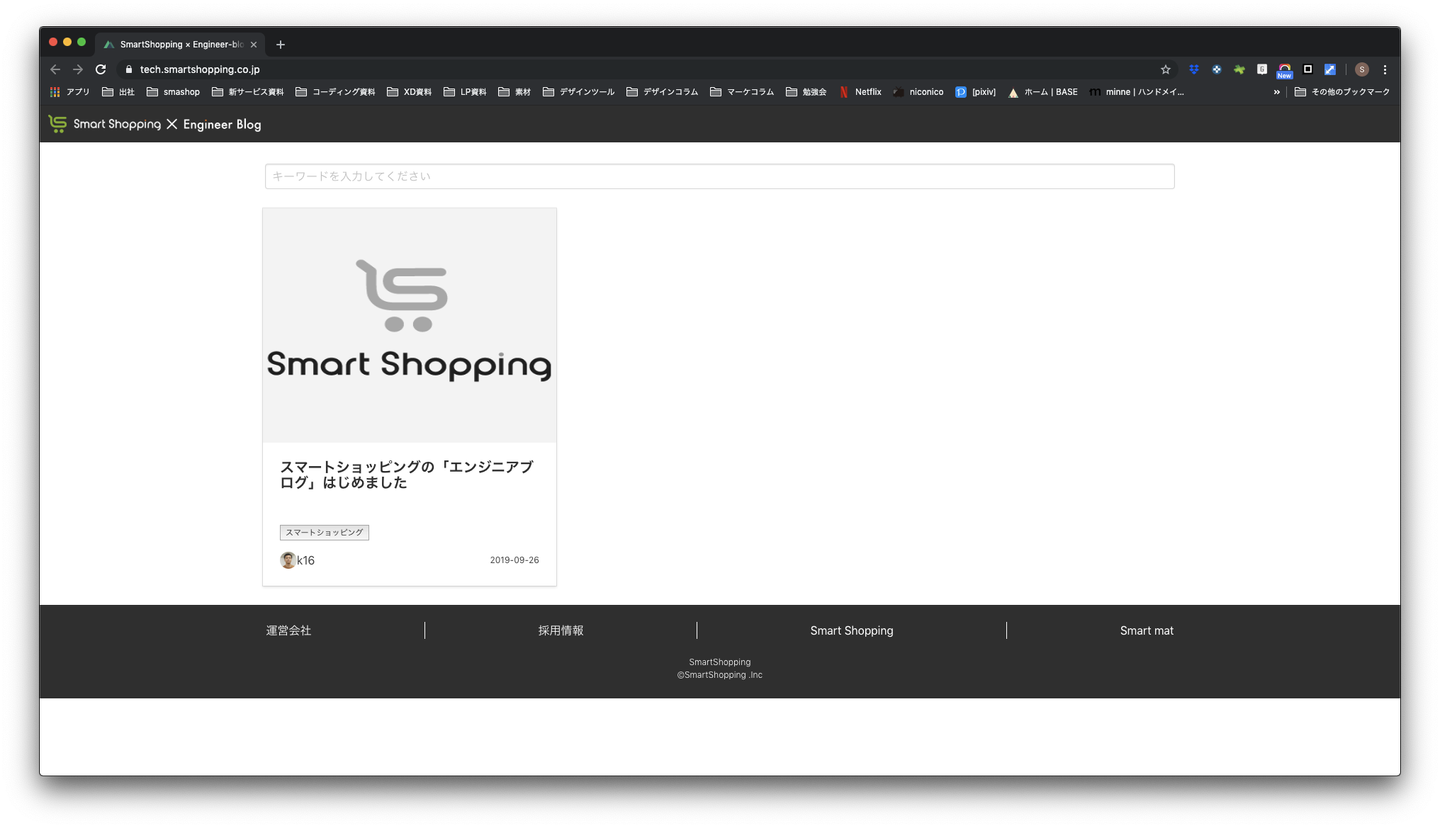Open the Dropbox extension icon

[x=1193, y=70]
